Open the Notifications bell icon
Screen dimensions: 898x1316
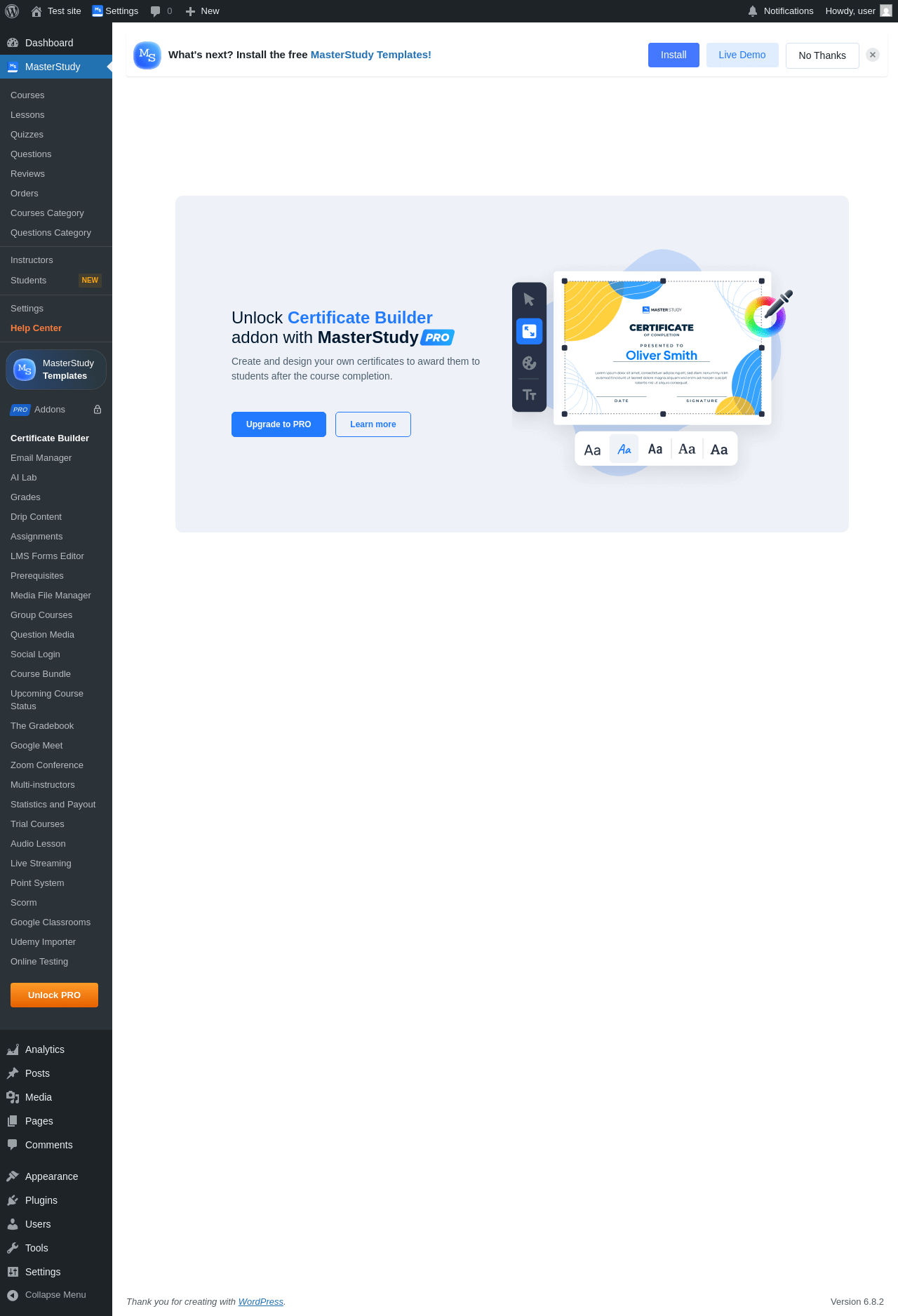coord(753,11)
